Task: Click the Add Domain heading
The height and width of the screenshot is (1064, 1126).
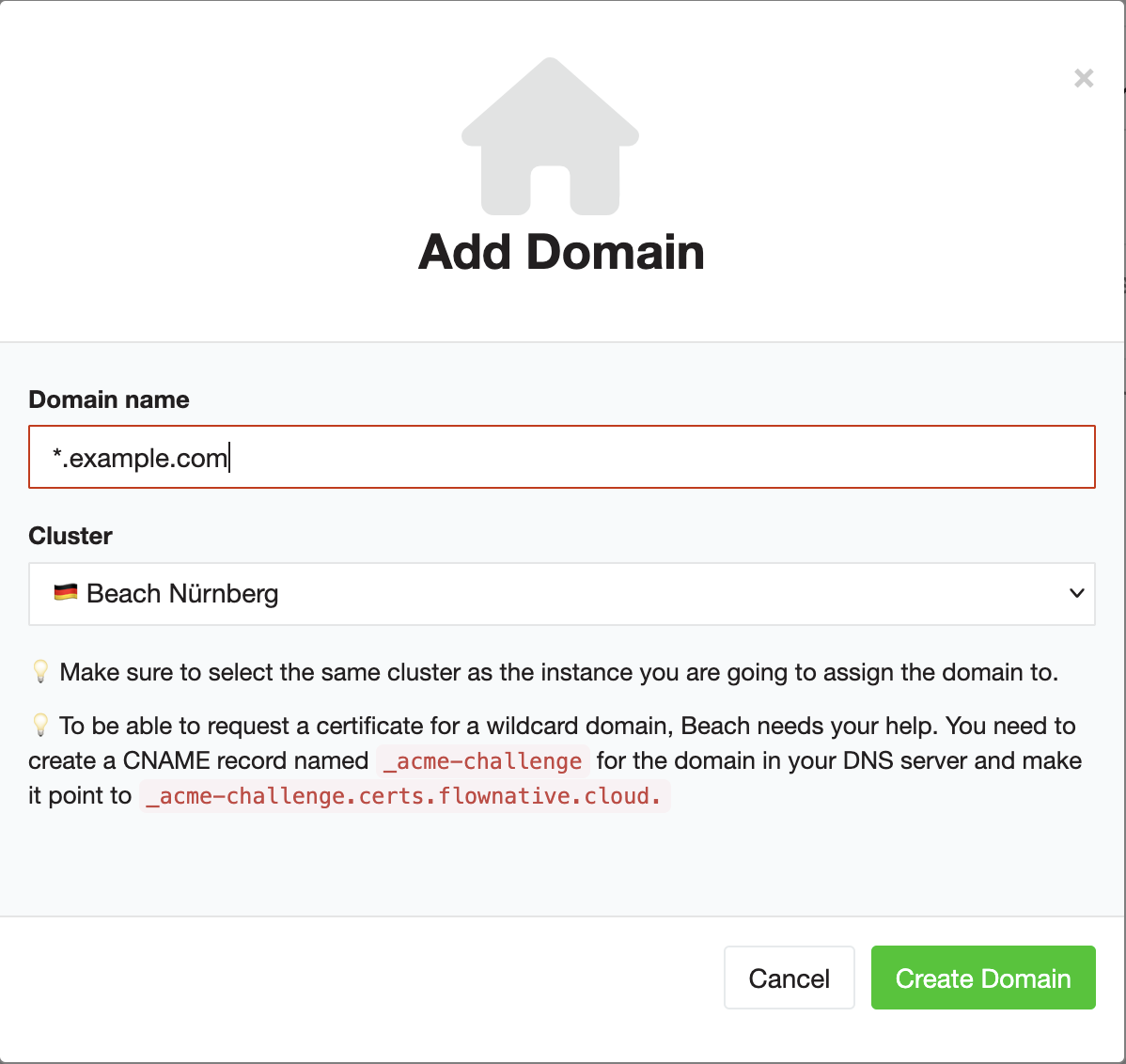Action: click(x=561, y=252)
